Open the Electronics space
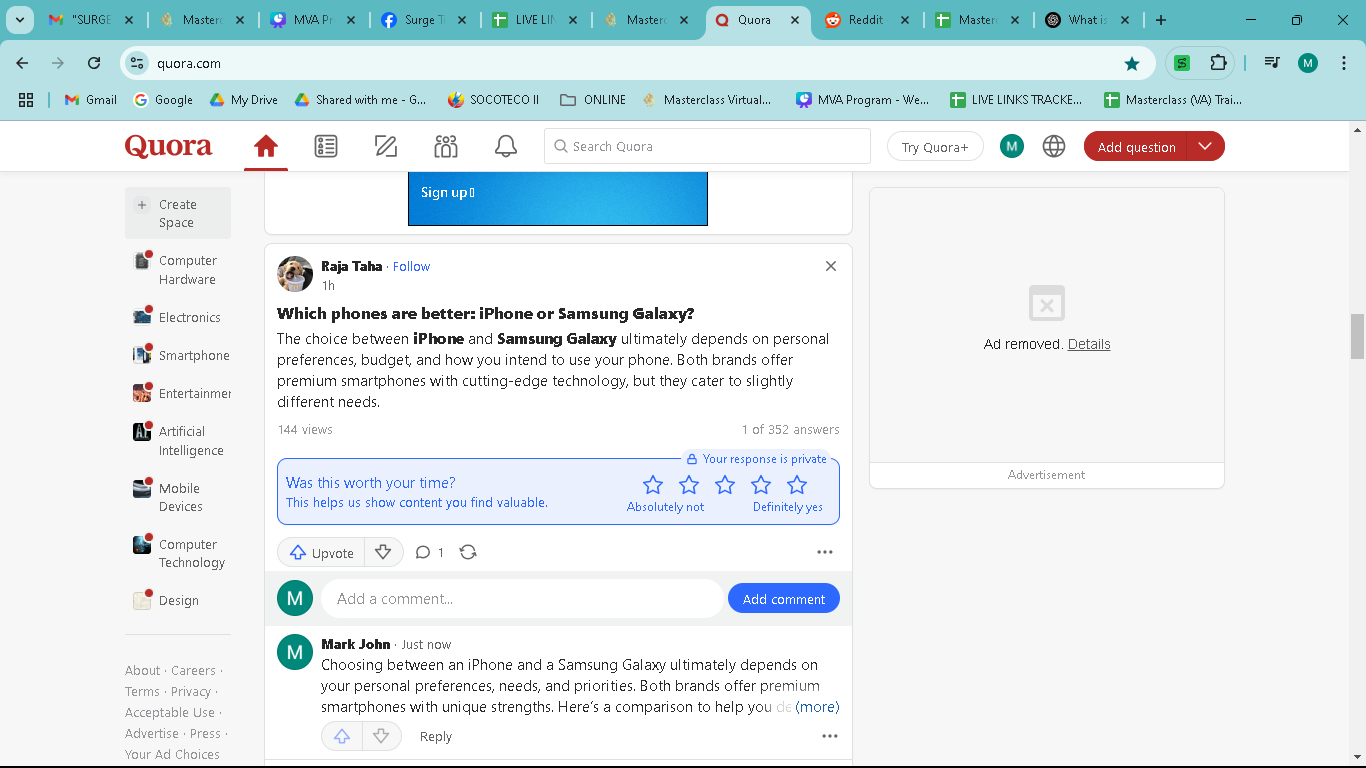 pos(178,317)
